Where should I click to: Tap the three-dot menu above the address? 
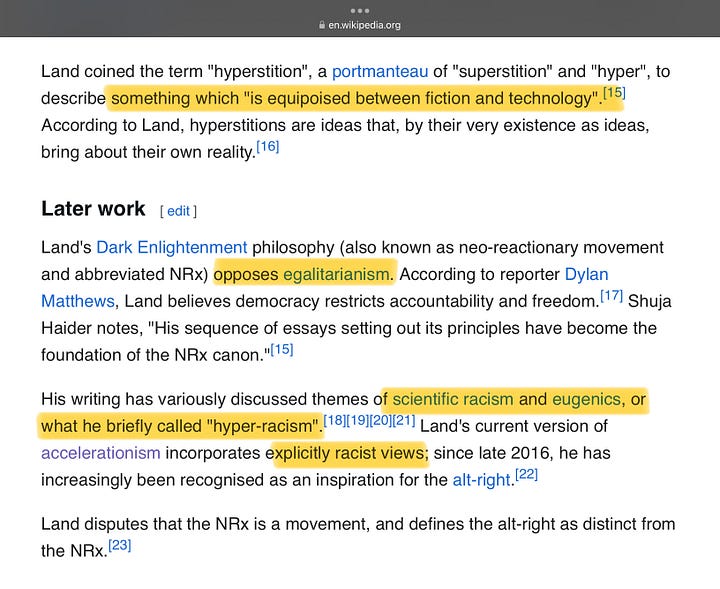coord(360,11)
